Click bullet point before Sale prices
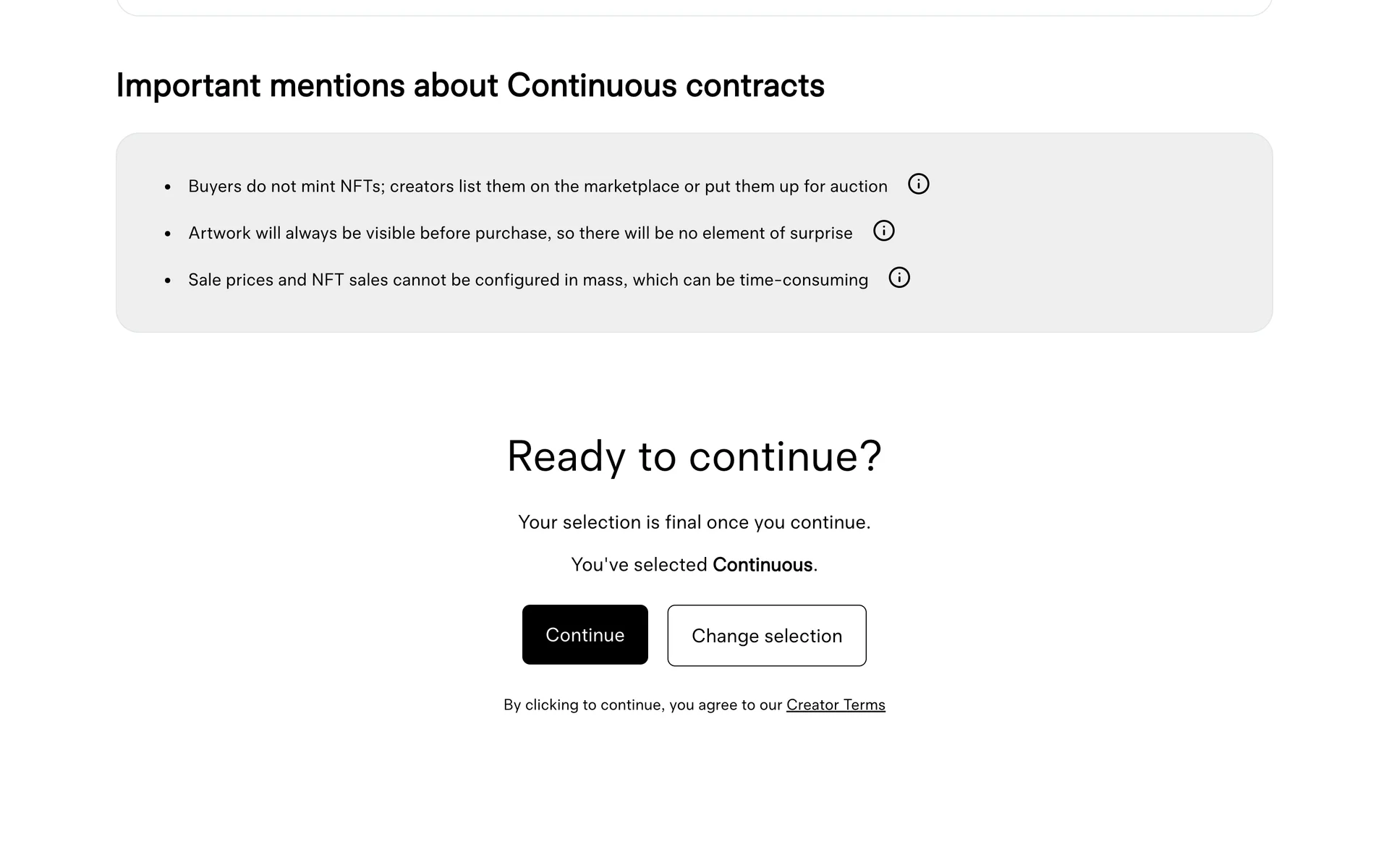 coord(168,281)
